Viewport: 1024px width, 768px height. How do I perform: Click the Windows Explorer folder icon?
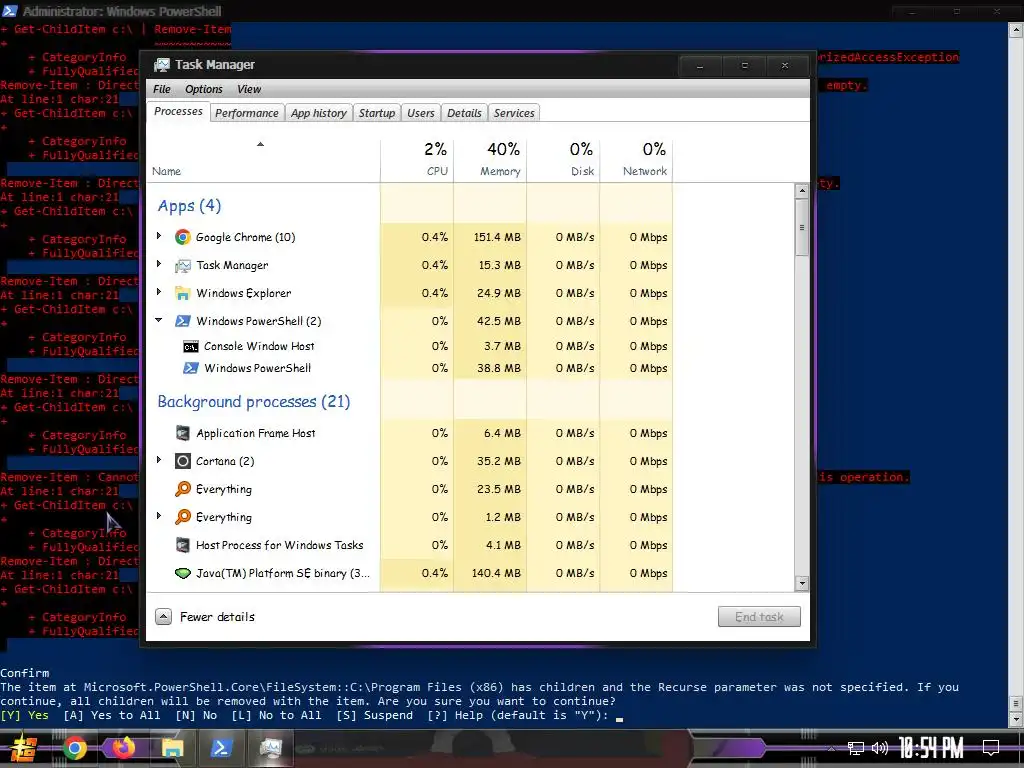pos(183,293)
